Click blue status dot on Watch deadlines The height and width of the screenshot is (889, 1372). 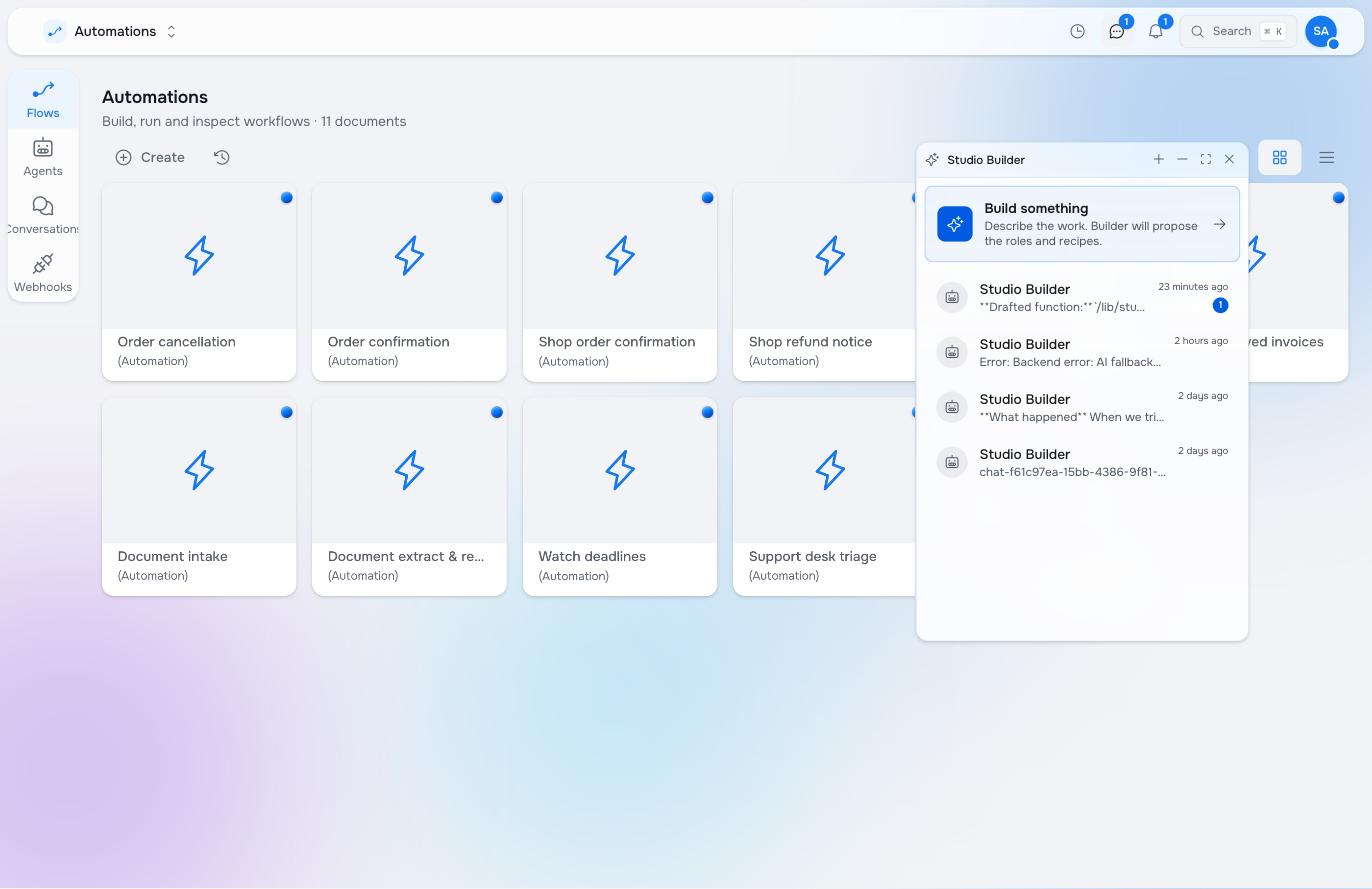point(707,412)
